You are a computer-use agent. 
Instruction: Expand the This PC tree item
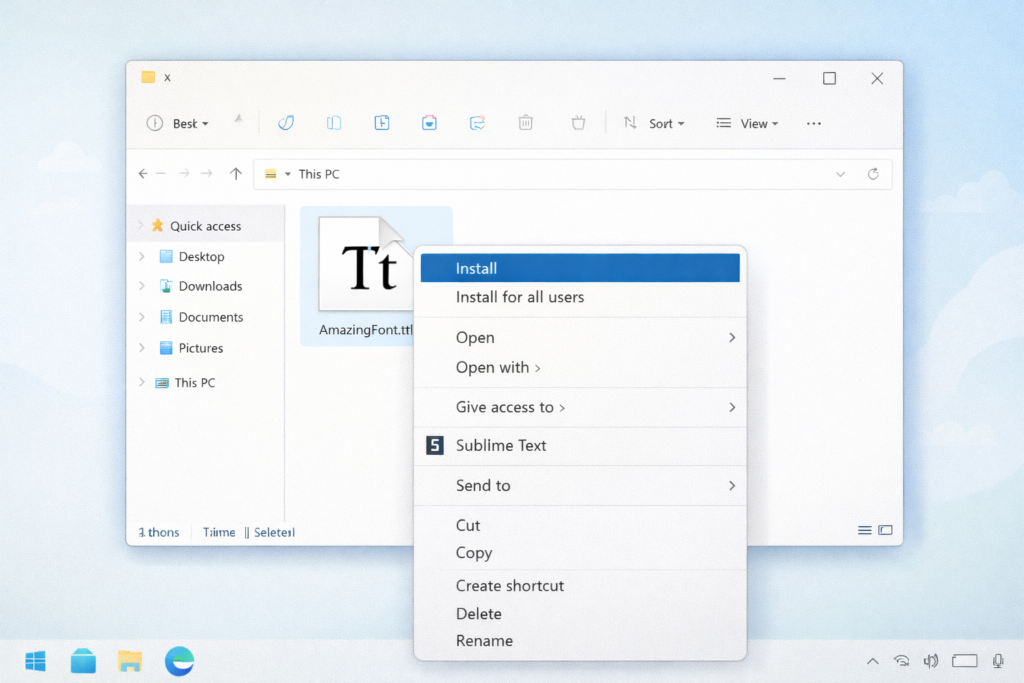142,382
